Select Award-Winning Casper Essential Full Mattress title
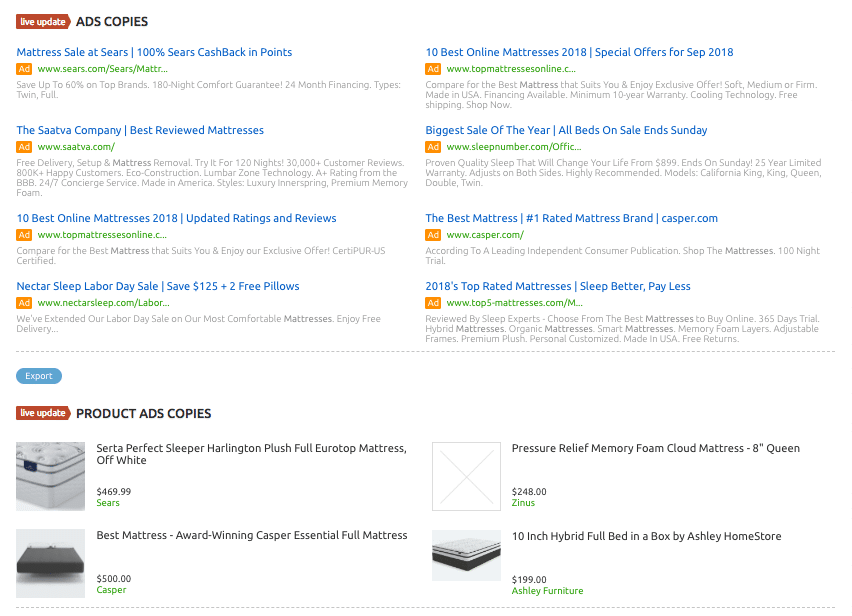The width and height of the screenshot is (852, 616). tap(252, 535)
